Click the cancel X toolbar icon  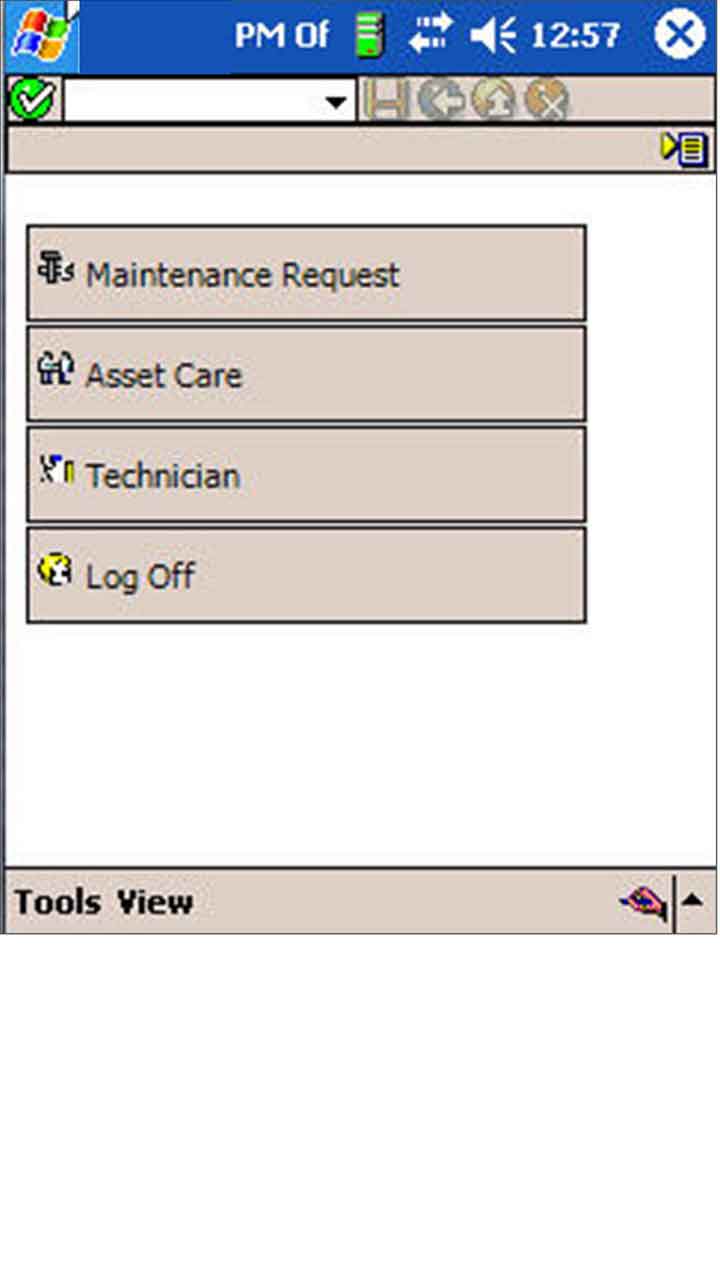coord(546,100)
